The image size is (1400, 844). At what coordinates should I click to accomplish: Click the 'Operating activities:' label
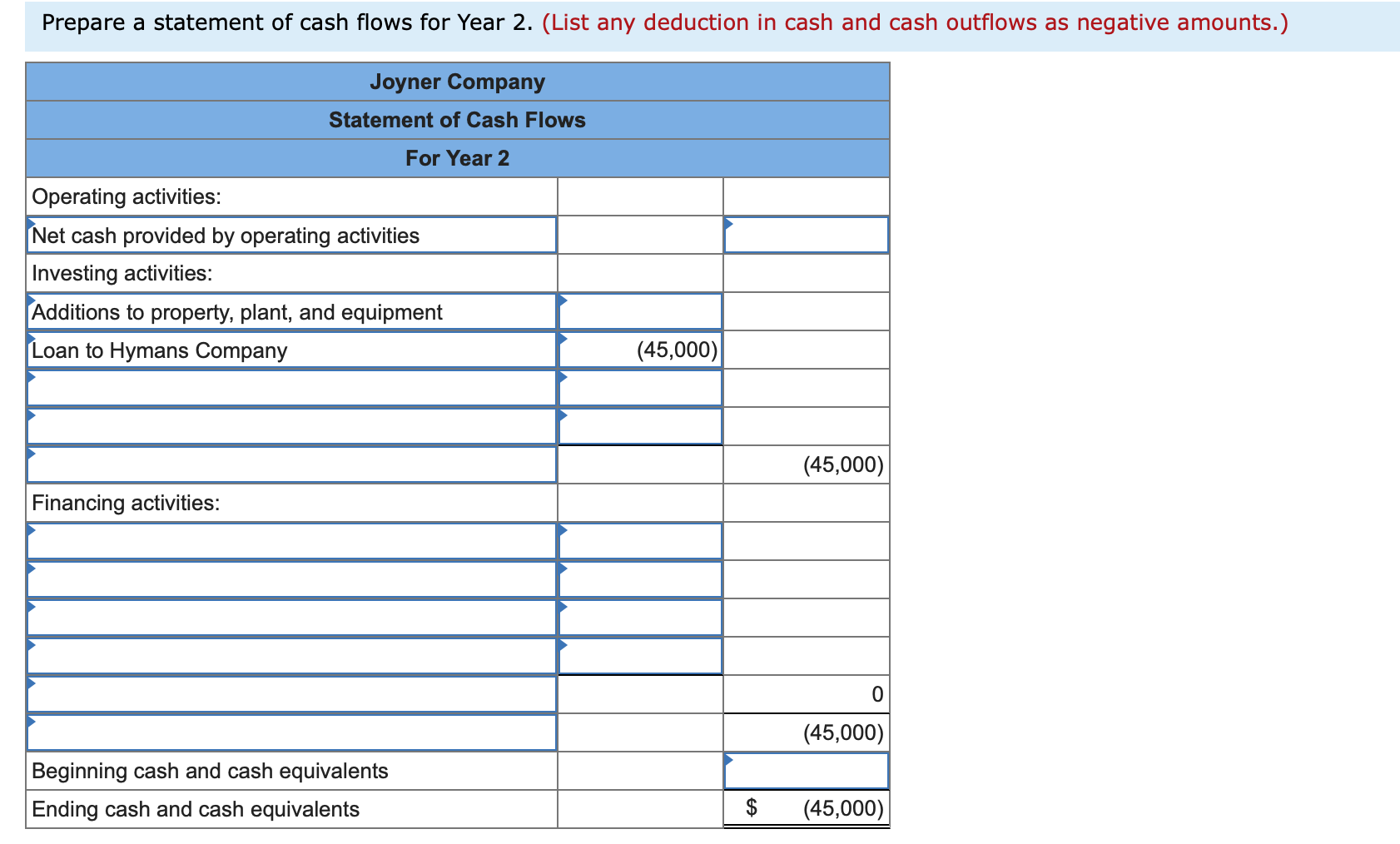point(127,196)
